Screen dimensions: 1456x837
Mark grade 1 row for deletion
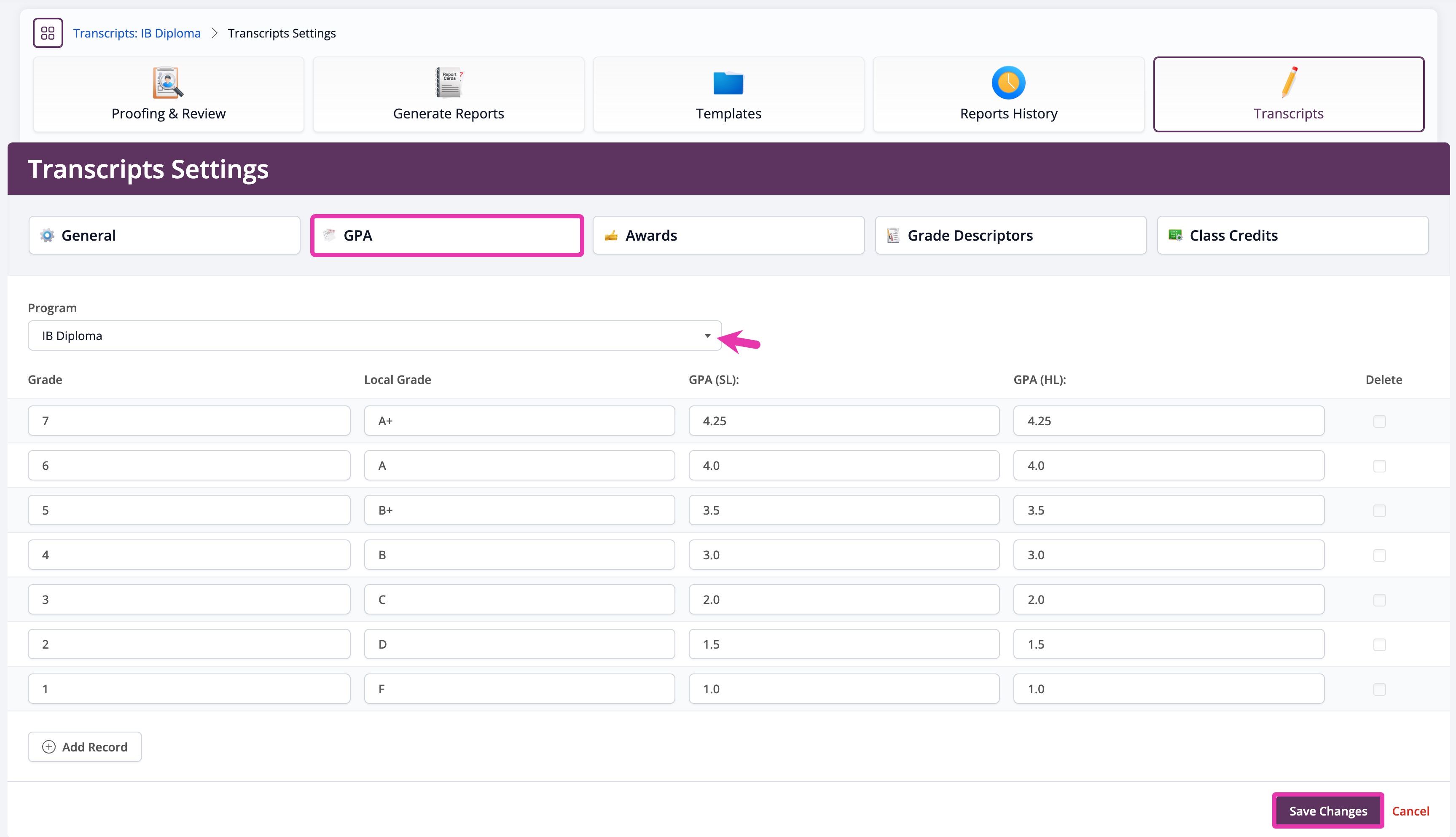(1380, 689)
